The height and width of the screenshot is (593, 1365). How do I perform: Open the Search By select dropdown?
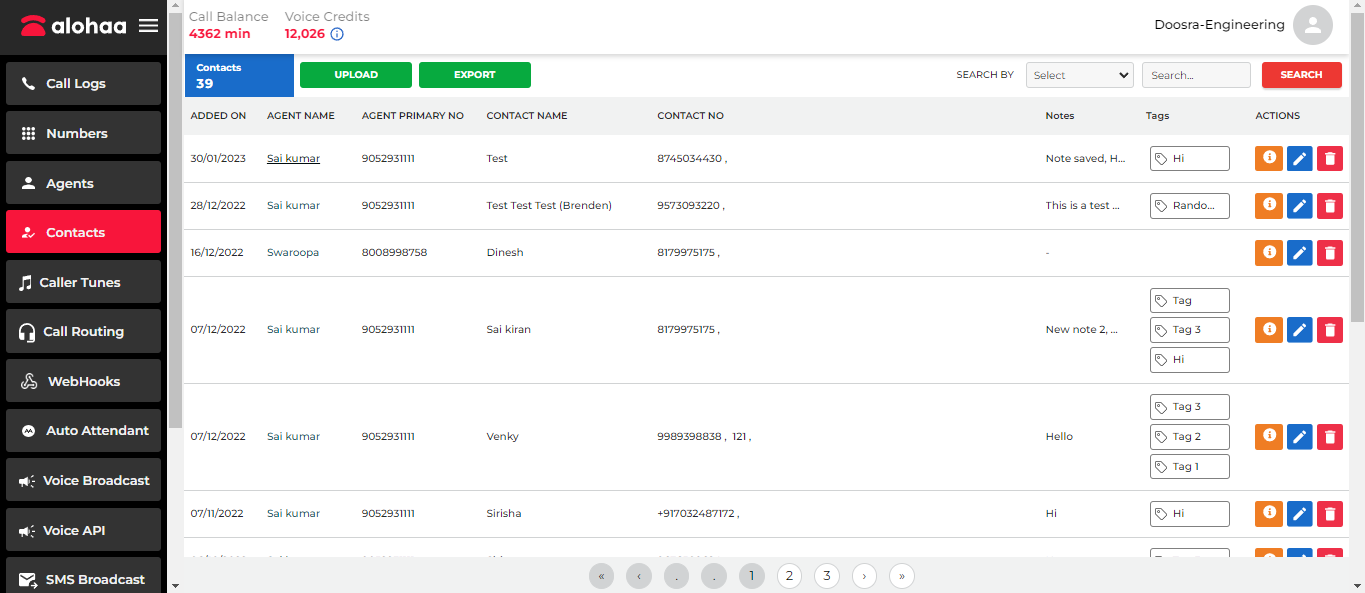(1079, 75)
